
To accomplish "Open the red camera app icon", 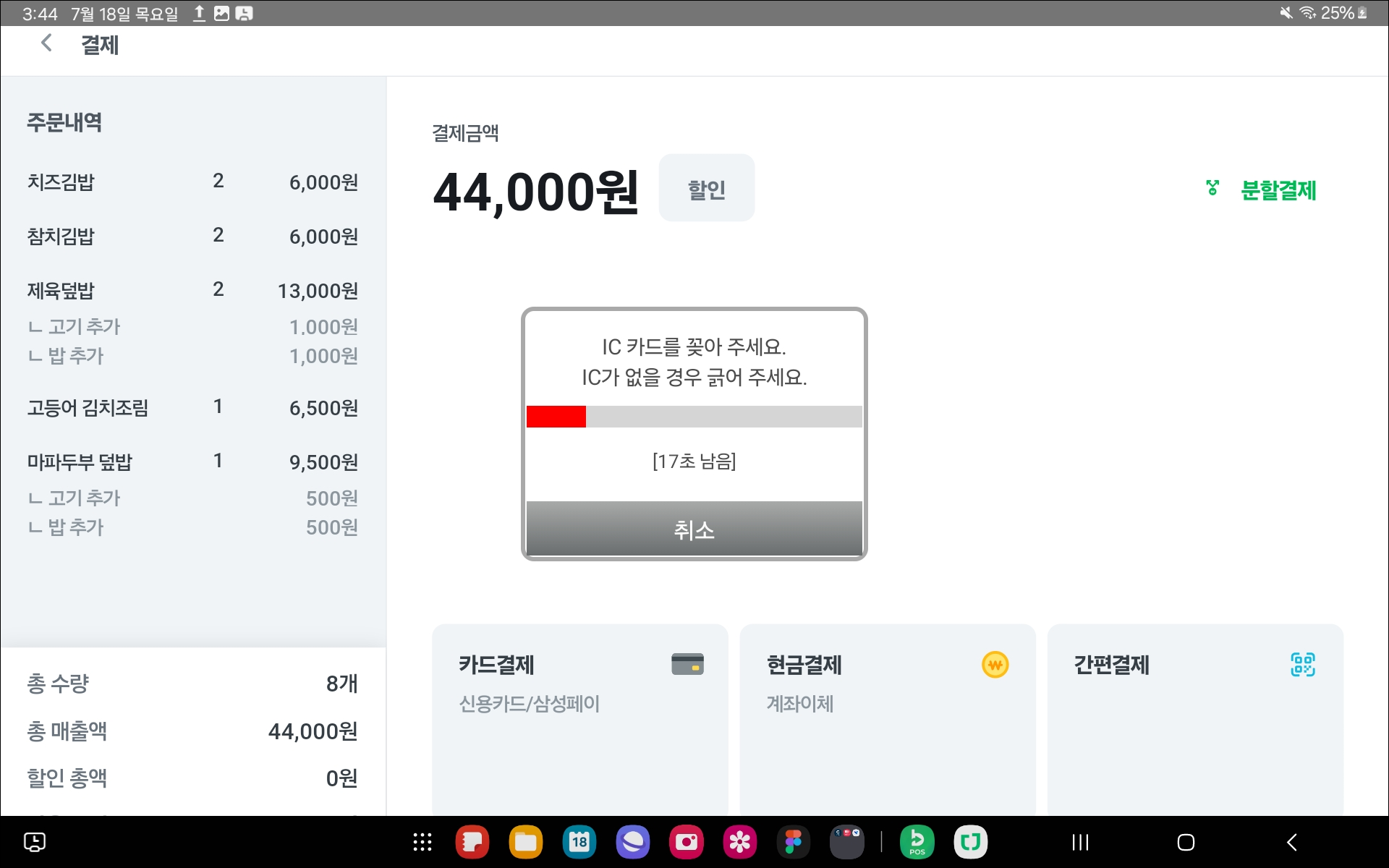I will (x=687, y=842).
